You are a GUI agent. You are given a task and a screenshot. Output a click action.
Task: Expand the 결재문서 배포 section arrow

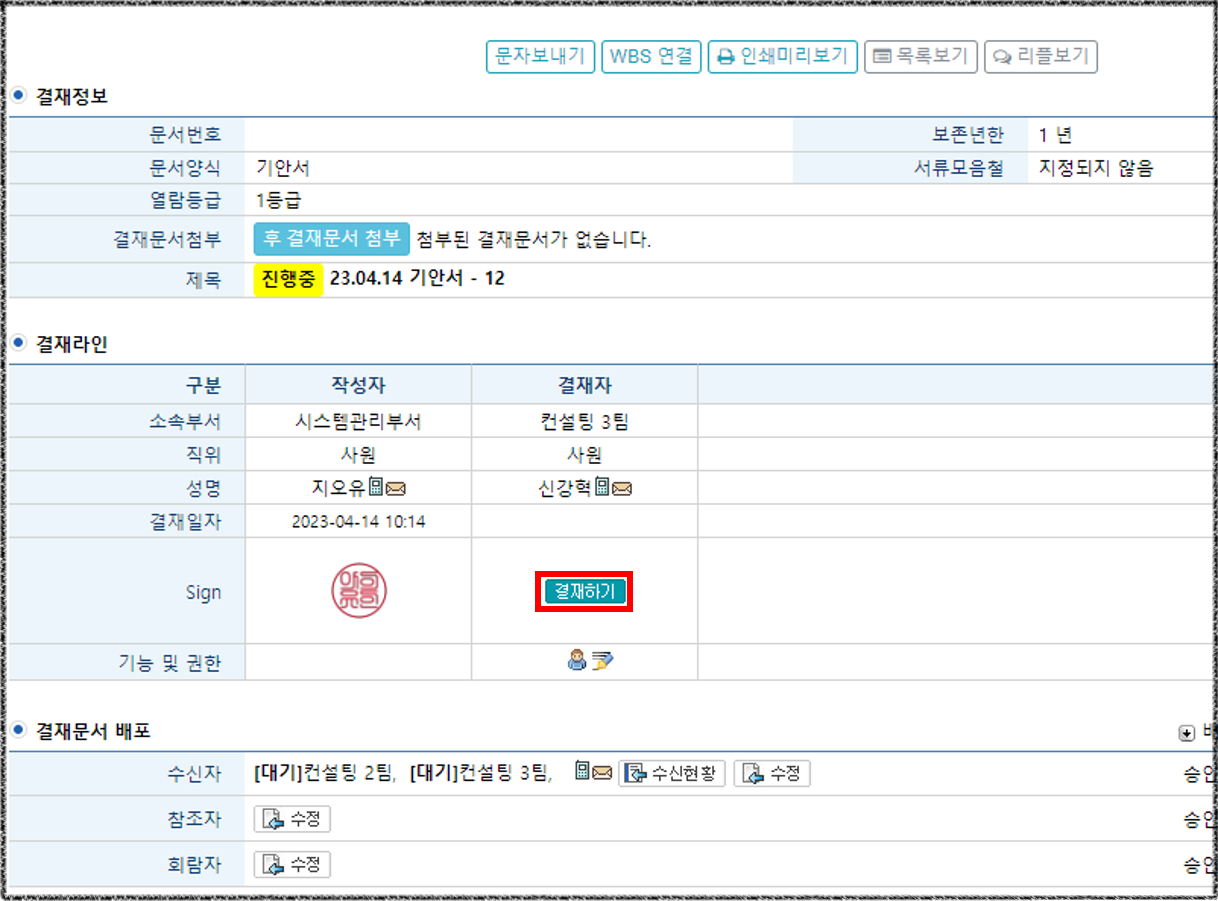(x=1187, y=733)
